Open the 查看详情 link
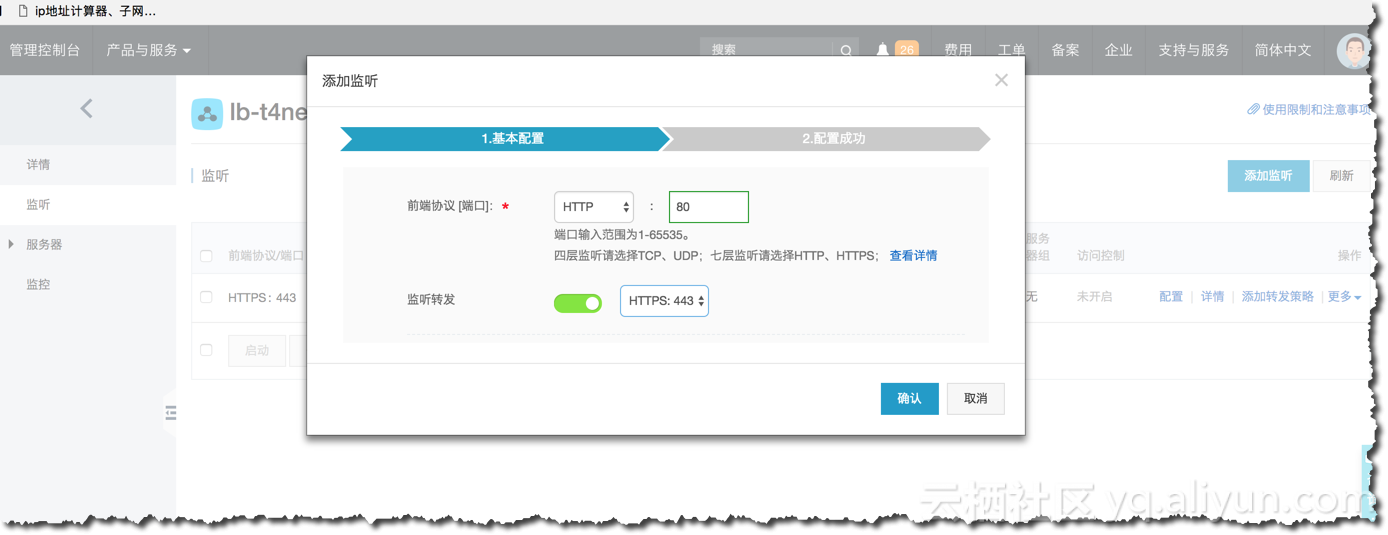Image resolution: width=1388 pixels, height=535 pixels. (913, 255)
